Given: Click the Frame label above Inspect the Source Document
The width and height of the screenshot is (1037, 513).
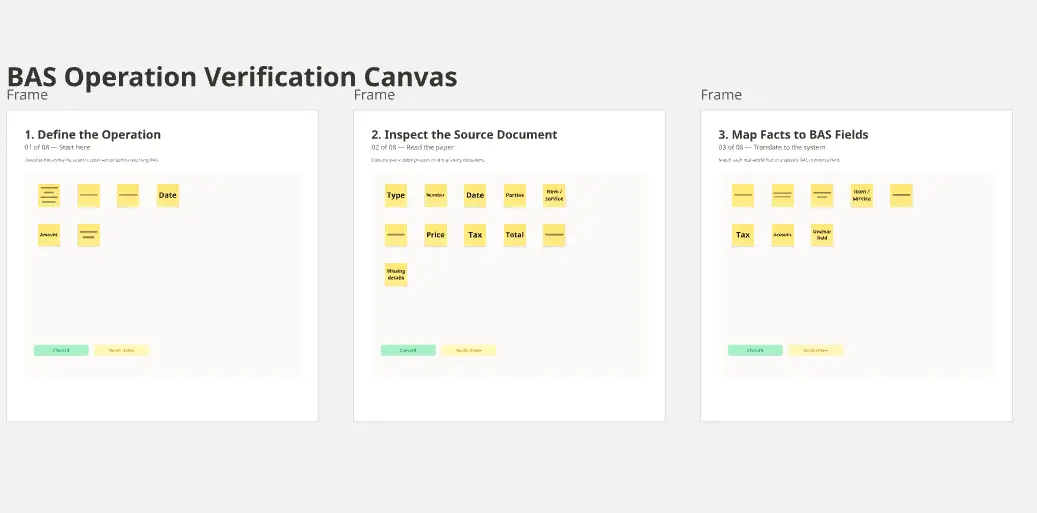Looking at the screenshot, I should click(374, 95).
